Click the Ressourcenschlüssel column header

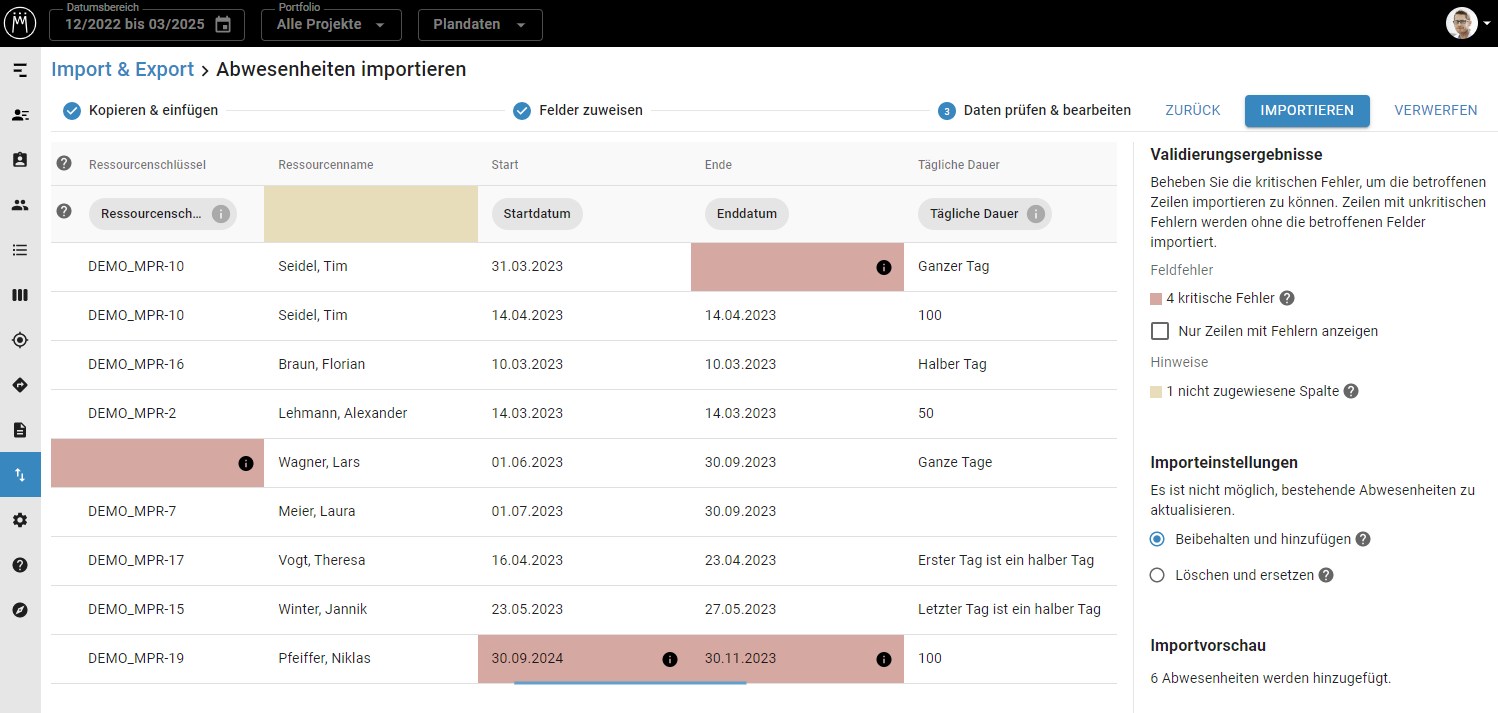(147, 165)
